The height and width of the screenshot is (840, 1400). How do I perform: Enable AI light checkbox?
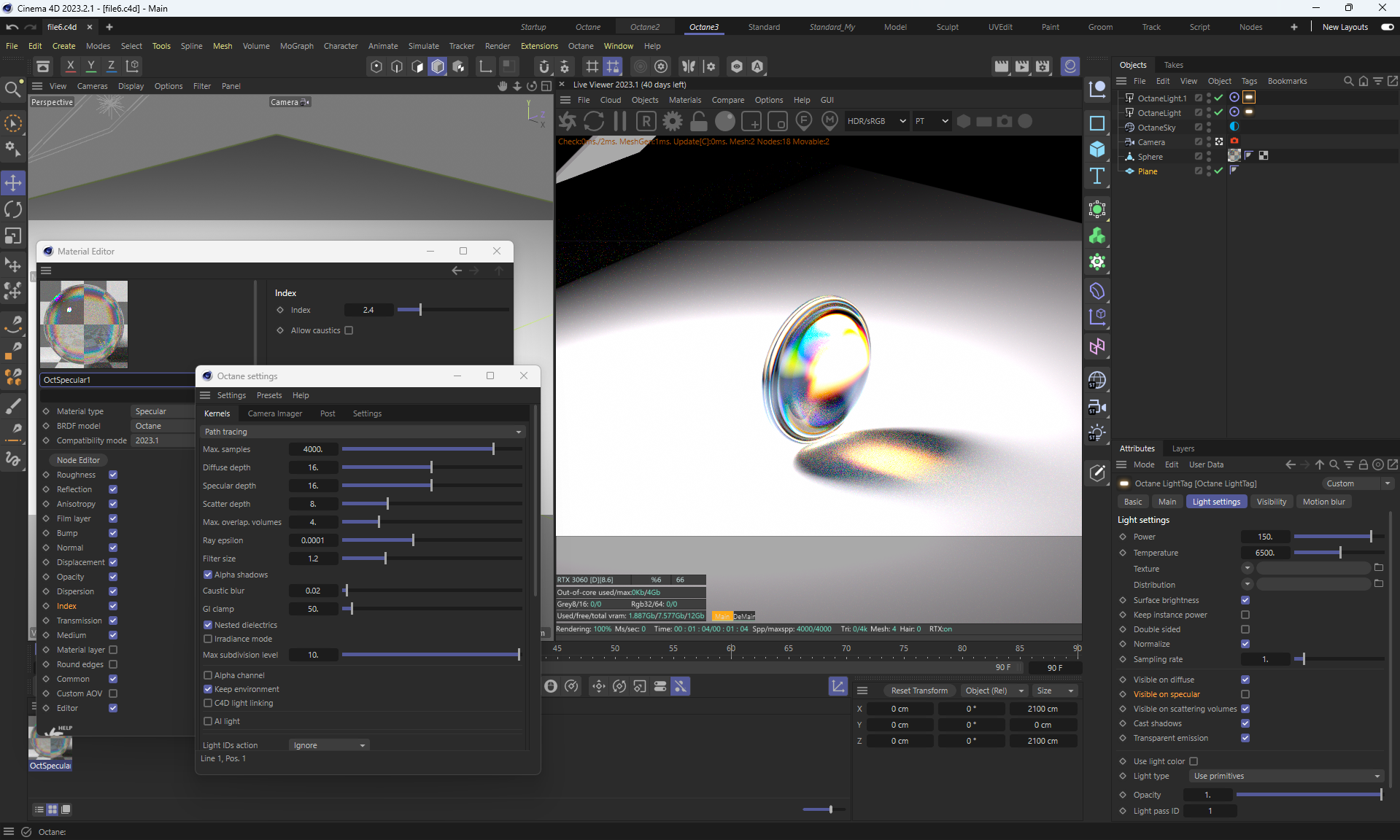click(208, 721)
